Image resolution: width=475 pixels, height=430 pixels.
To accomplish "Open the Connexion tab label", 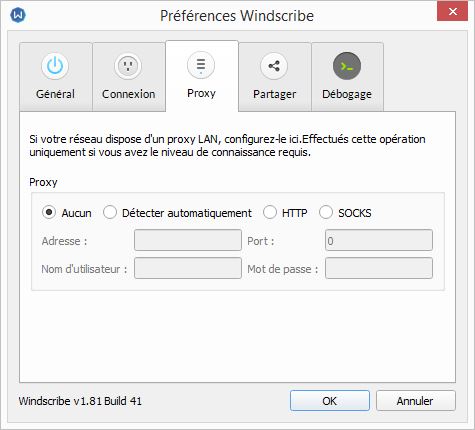I will point(128,94).
